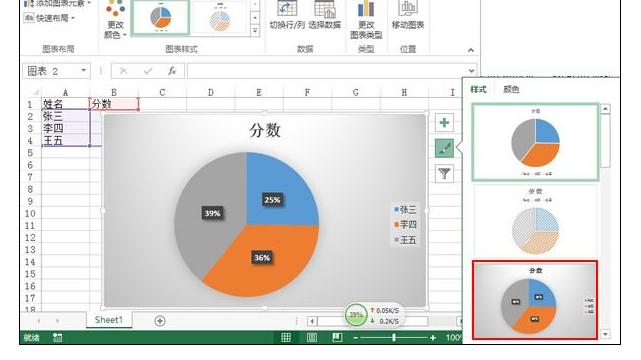Click the Chart Styles paintbrush button
The image size is (641, 360).
tap(444, 148)
